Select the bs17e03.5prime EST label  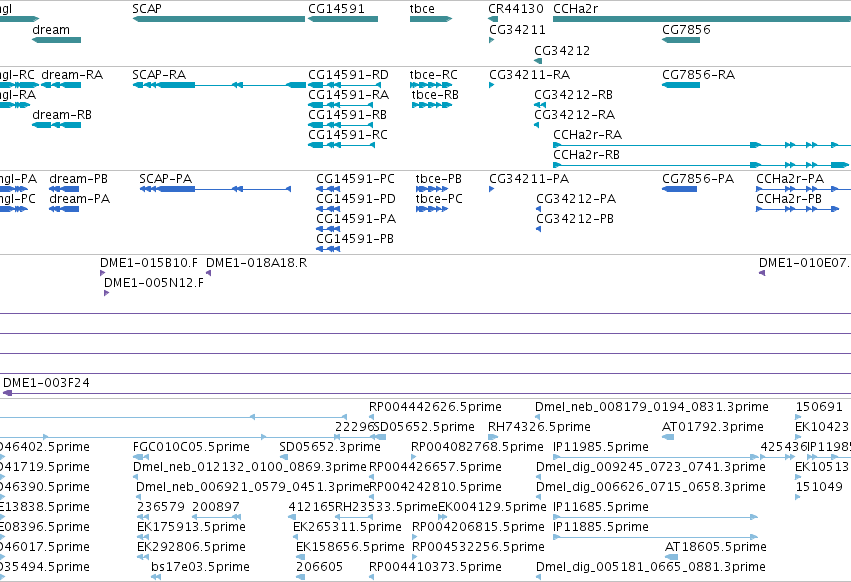point(200,567)
